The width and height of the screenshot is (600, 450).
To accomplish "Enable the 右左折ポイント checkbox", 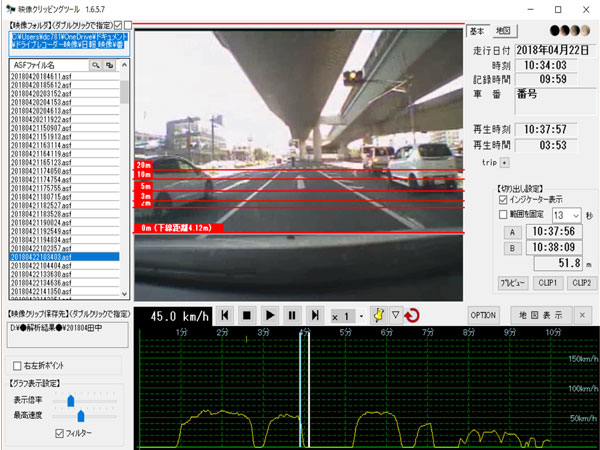I will (17, 366).
